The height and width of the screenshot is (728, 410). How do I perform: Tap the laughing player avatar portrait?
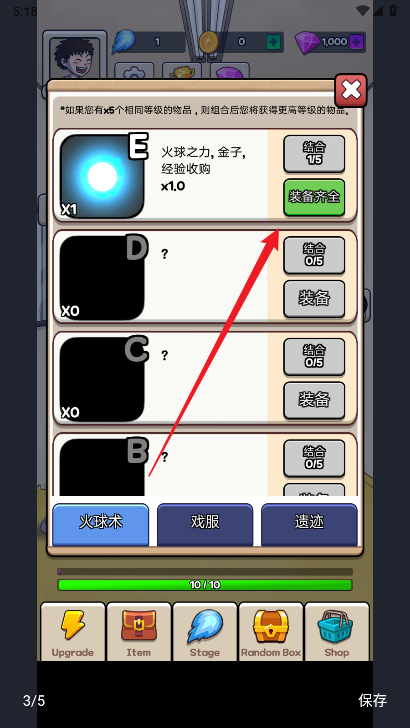pyautogui.click(x=74, y=58)
